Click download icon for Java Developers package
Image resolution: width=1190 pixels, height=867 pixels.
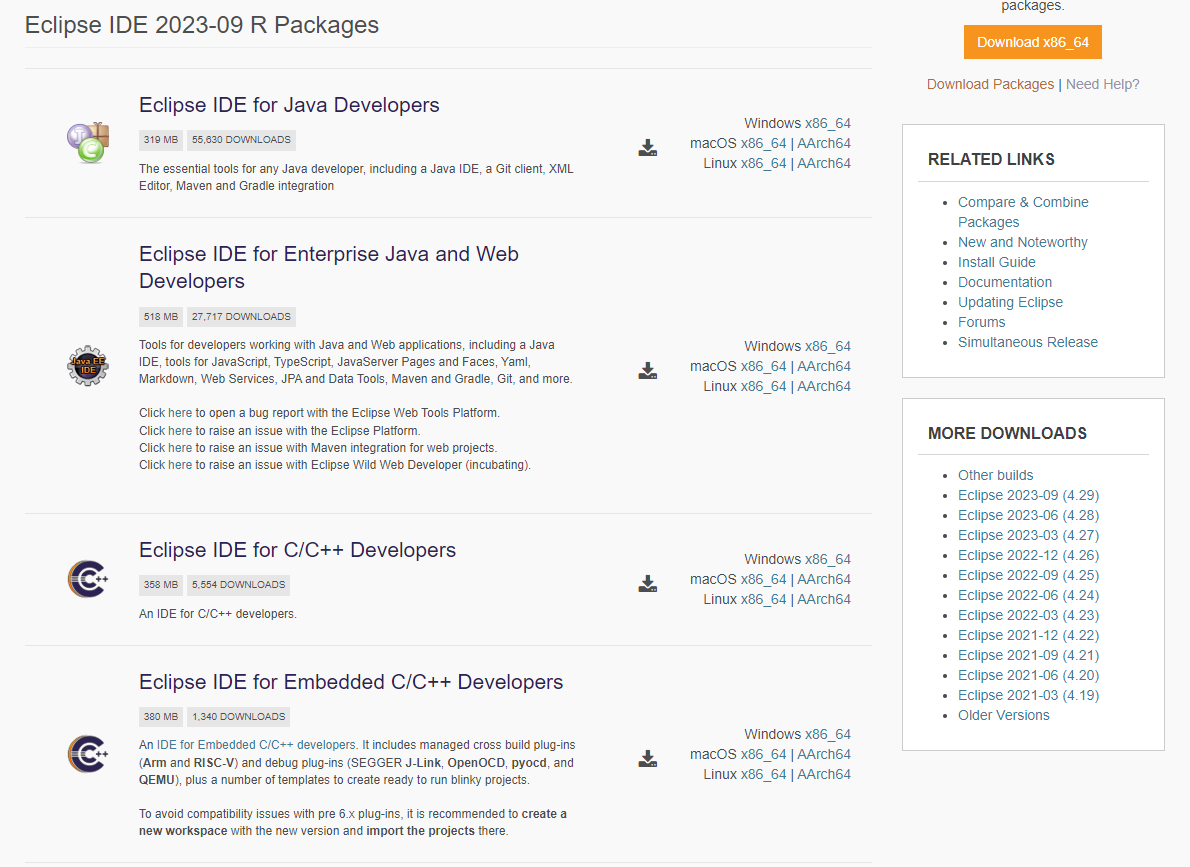pyautogui.click(x=647, y=147)
